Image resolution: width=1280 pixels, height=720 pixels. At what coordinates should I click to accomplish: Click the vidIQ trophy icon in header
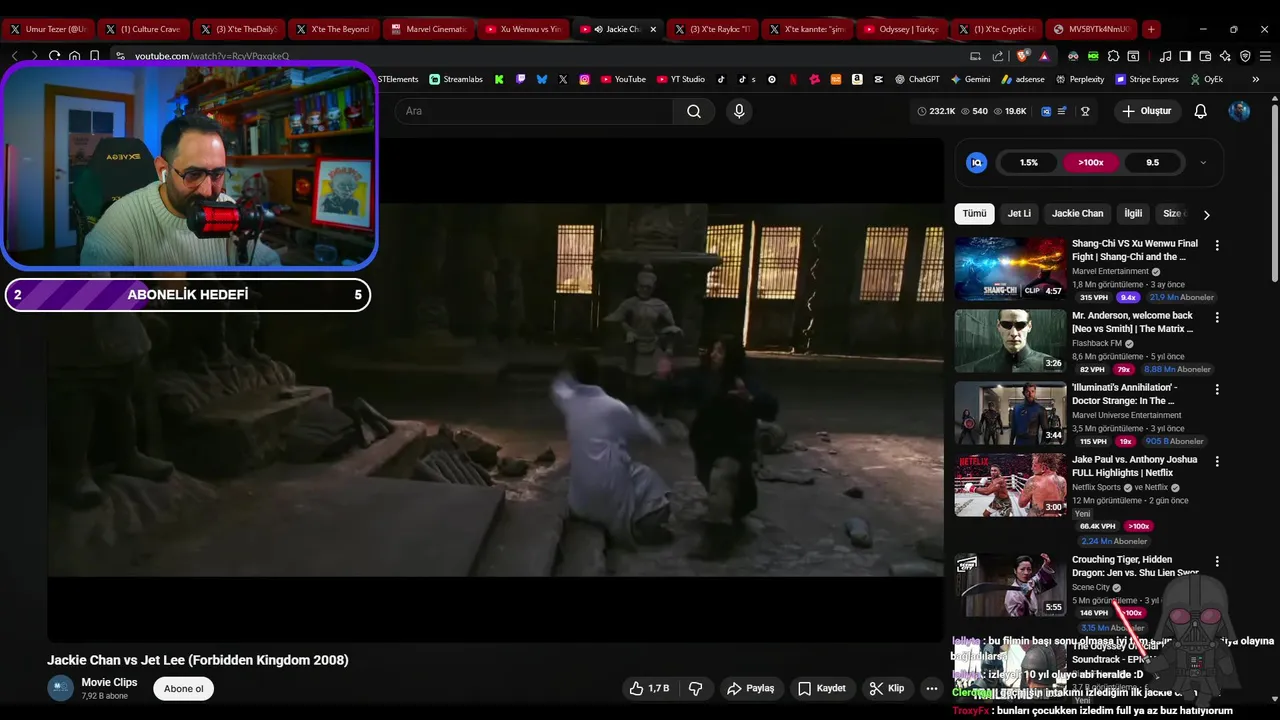point(1085,111)
